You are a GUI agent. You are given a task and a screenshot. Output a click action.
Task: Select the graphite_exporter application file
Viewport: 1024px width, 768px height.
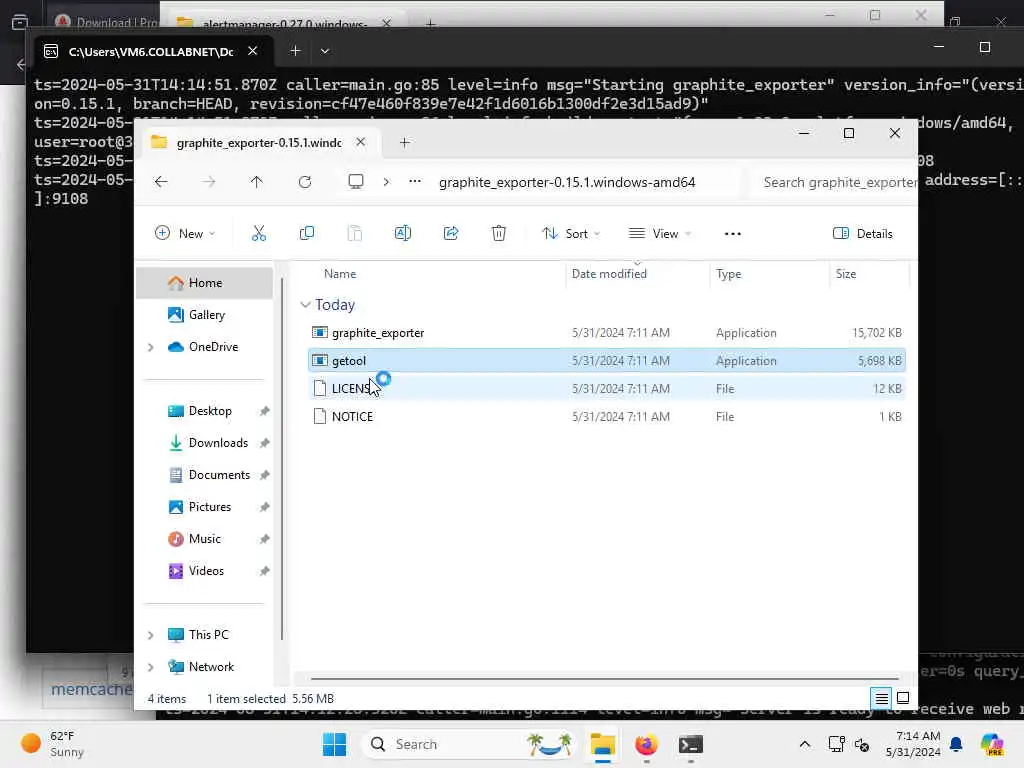point(607,333)
